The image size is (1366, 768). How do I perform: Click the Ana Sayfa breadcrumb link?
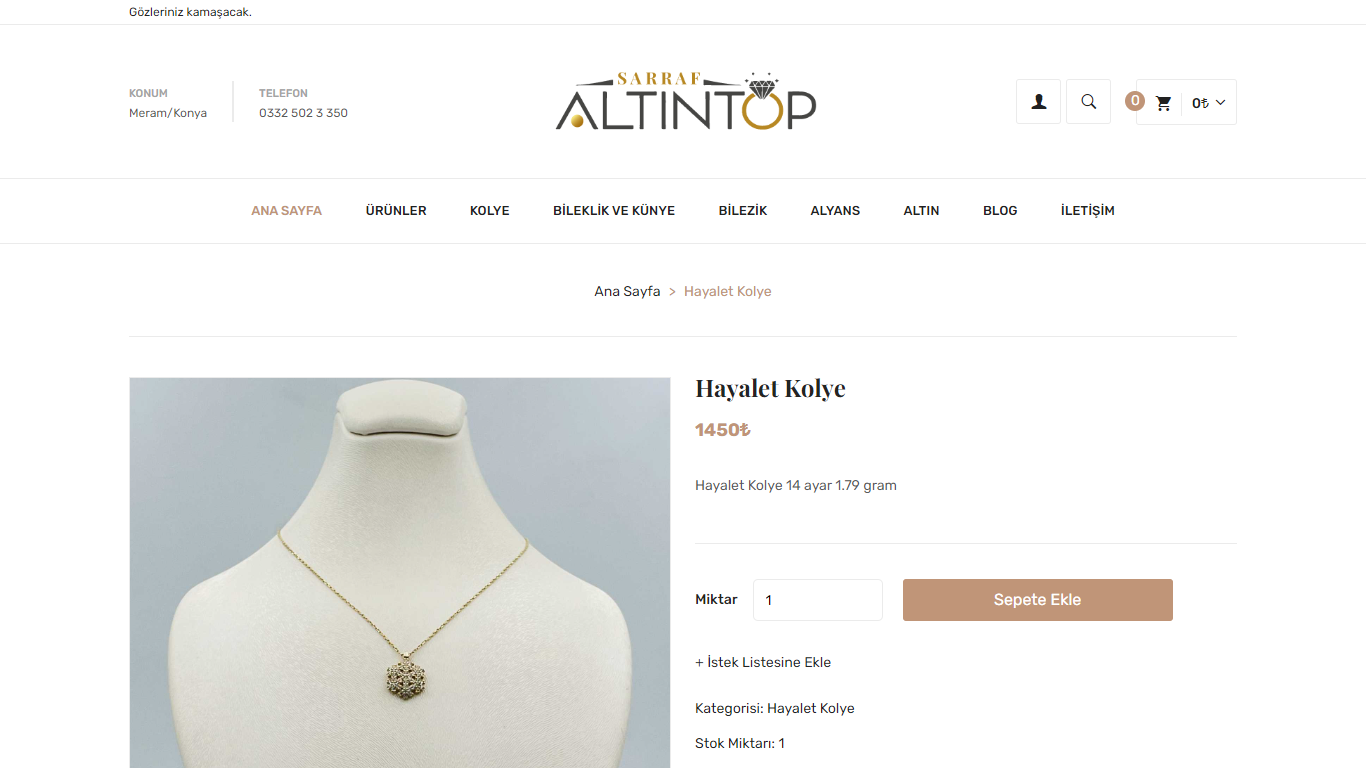tap(627, 291)
